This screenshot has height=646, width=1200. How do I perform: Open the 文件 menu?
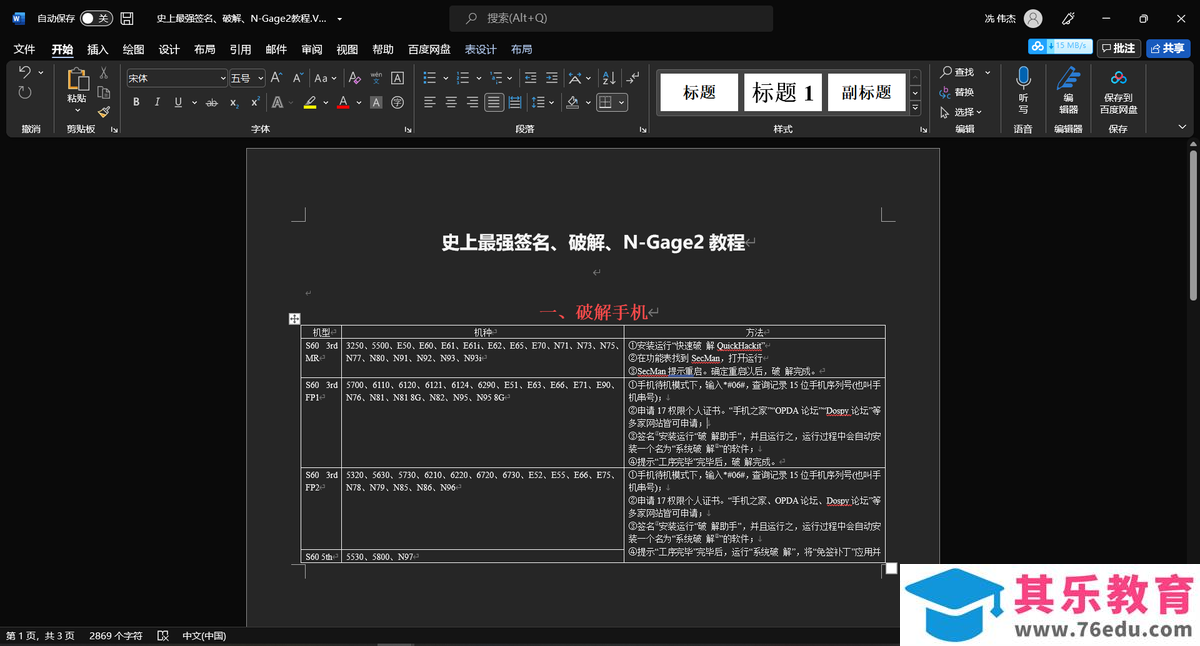coord(24,49)
